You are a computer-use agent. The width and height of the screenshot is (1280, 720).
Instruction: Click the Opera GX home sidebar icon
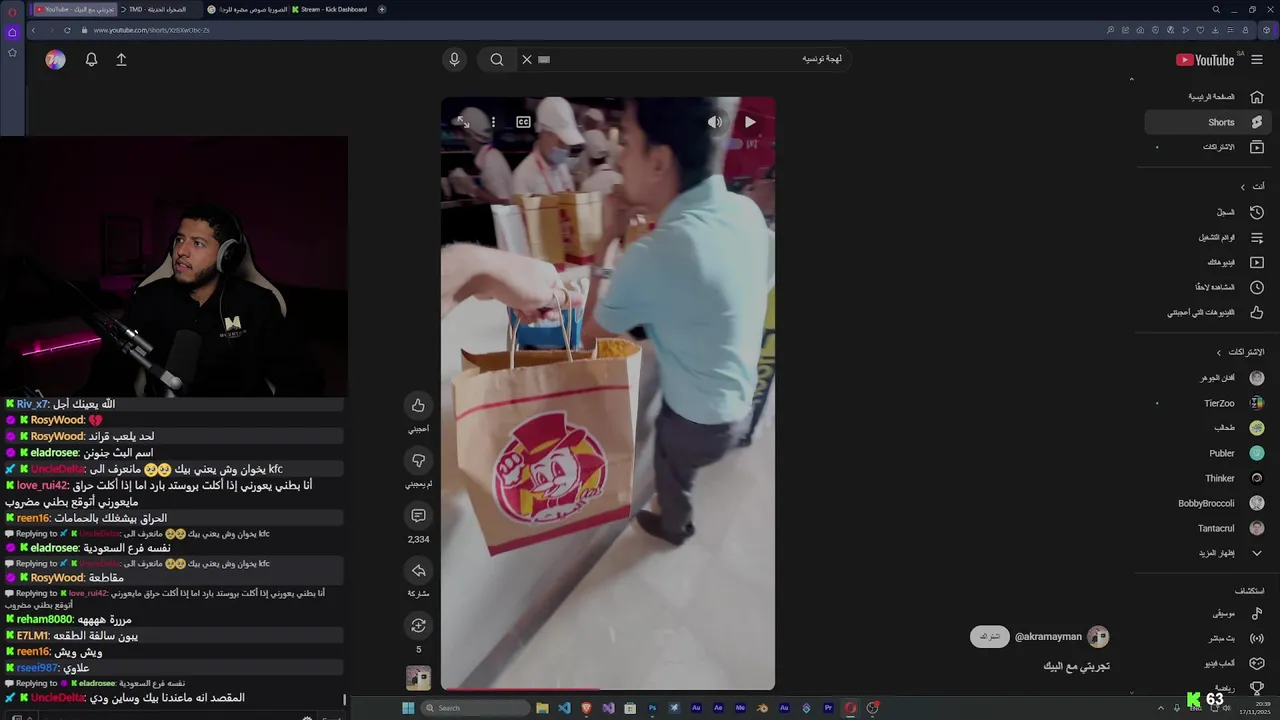coord(12,32)
